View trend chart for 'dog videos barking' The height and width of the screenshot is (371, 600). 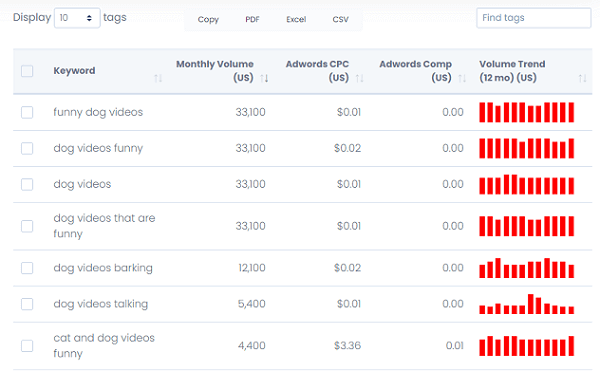(x=527, y=268)
